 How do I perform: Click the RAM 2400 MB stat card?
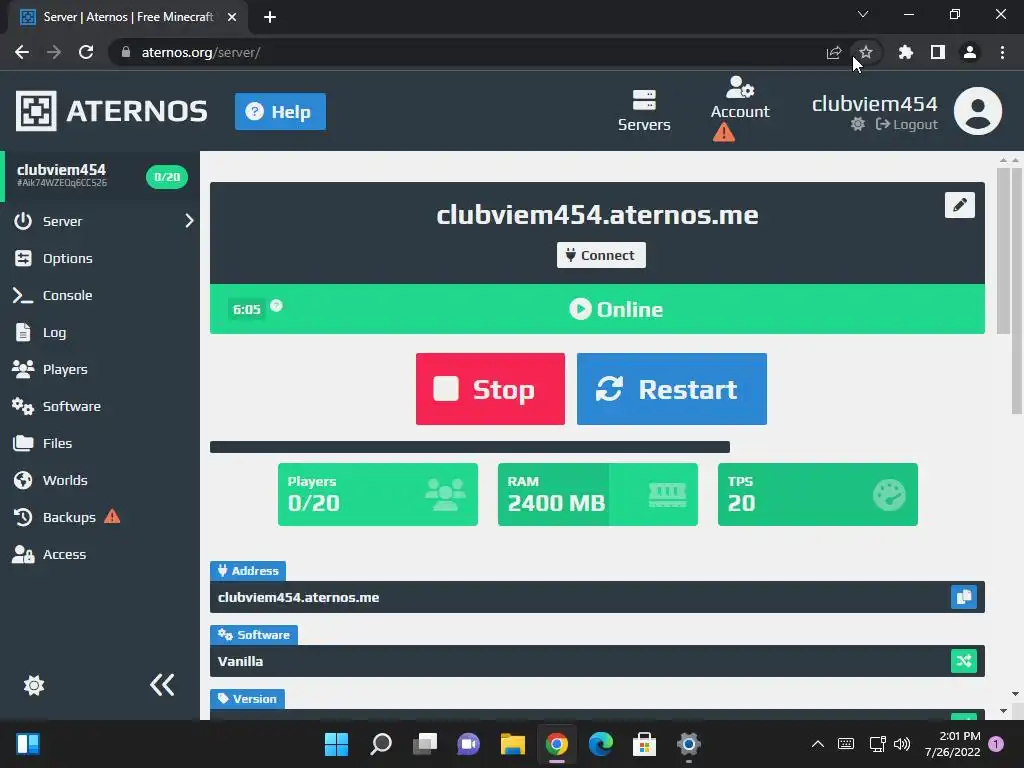pos(598,494)
